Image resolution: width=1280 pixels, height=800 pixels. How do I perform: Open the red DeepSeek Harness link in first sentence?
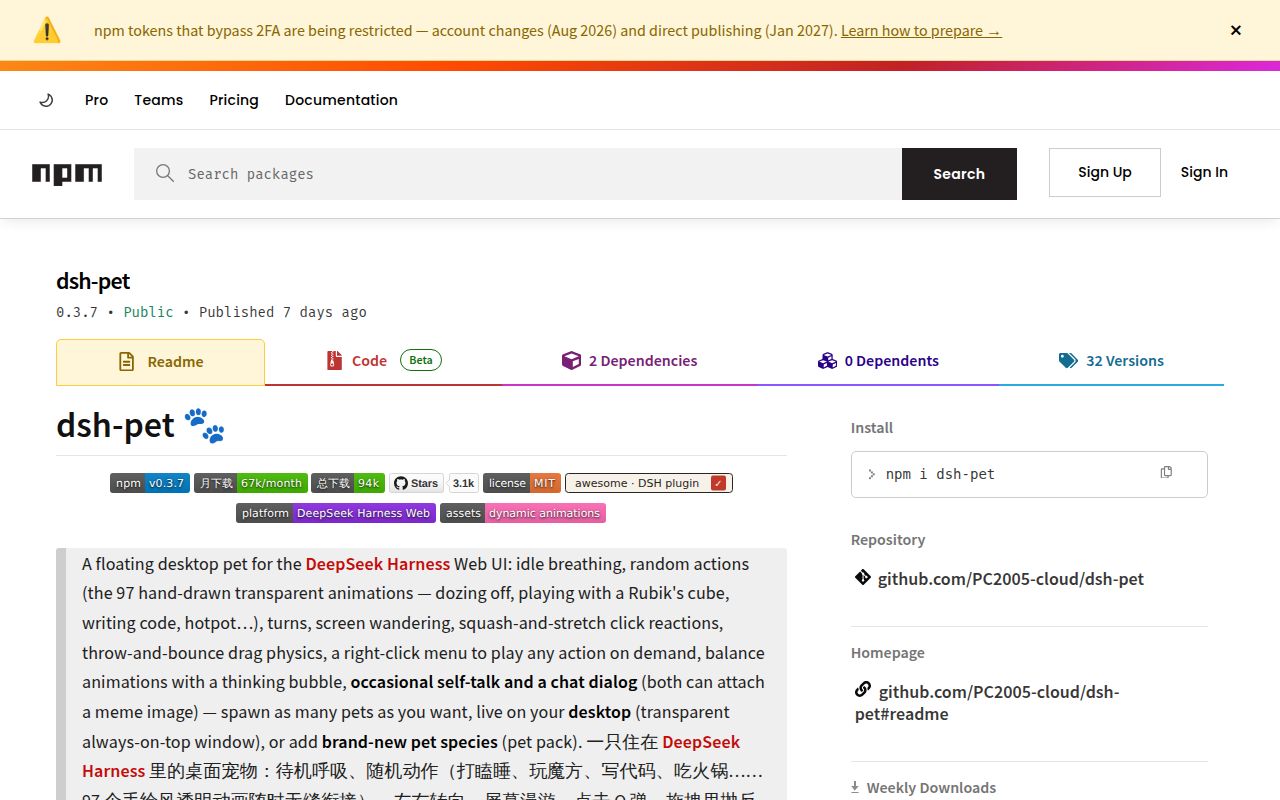click(x=378, y=564)
